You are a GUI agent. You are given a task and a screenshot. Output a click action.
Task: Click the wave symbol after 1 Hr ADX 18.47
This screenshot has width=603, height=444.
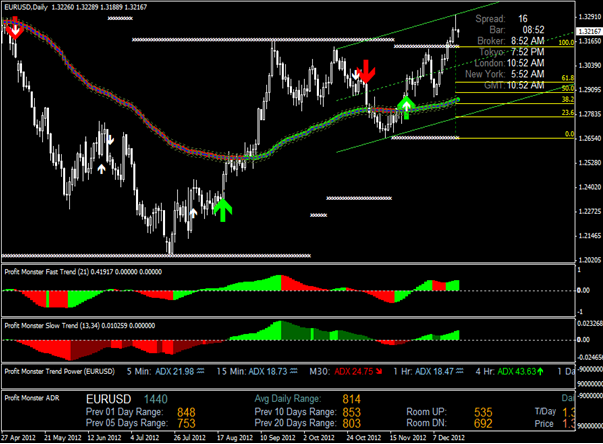tap(459, 371)
